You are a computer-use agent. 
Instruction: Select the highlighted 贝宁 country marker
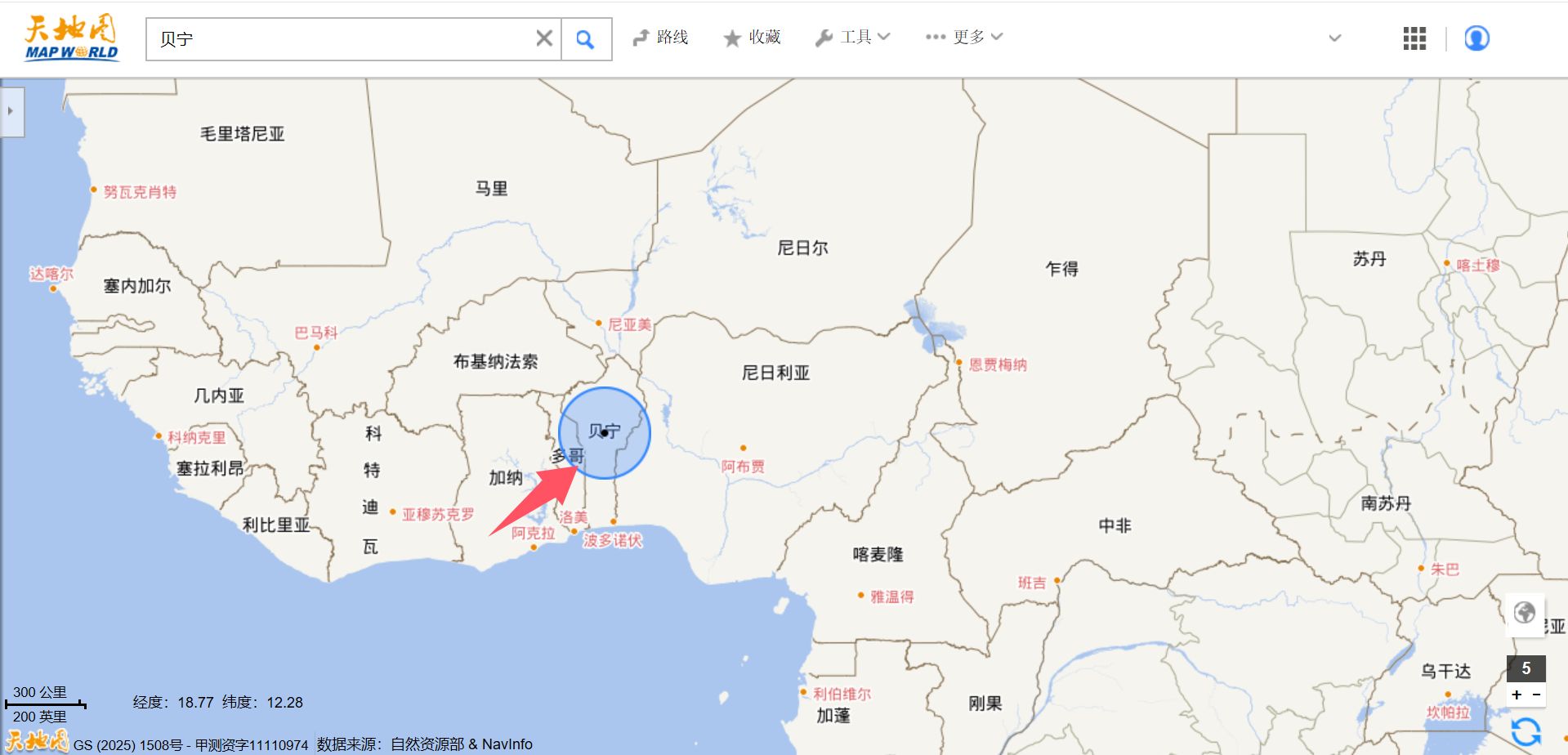click(603, 433)
